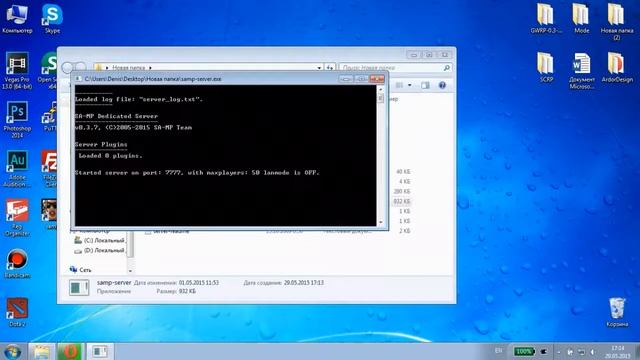Open the GWRP-0.3 folder on desktop
Screen dimensions: 640x360
coord(546,19)
